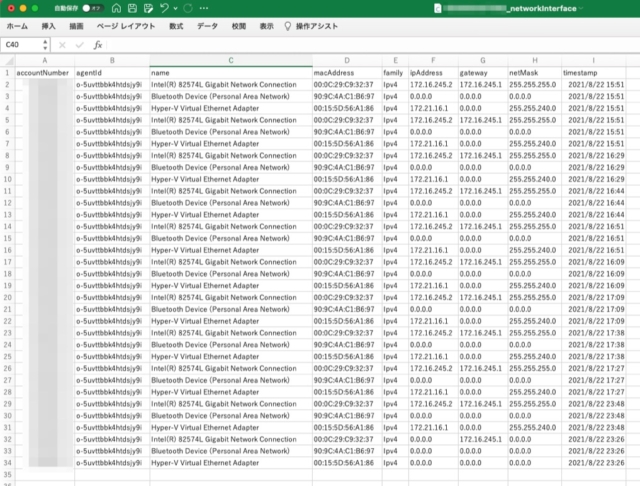Click row 29 timestamp 2021/8/22 23:48 cell
The height and width of the screenshot is (486, 640).
[x=593, y=404]
